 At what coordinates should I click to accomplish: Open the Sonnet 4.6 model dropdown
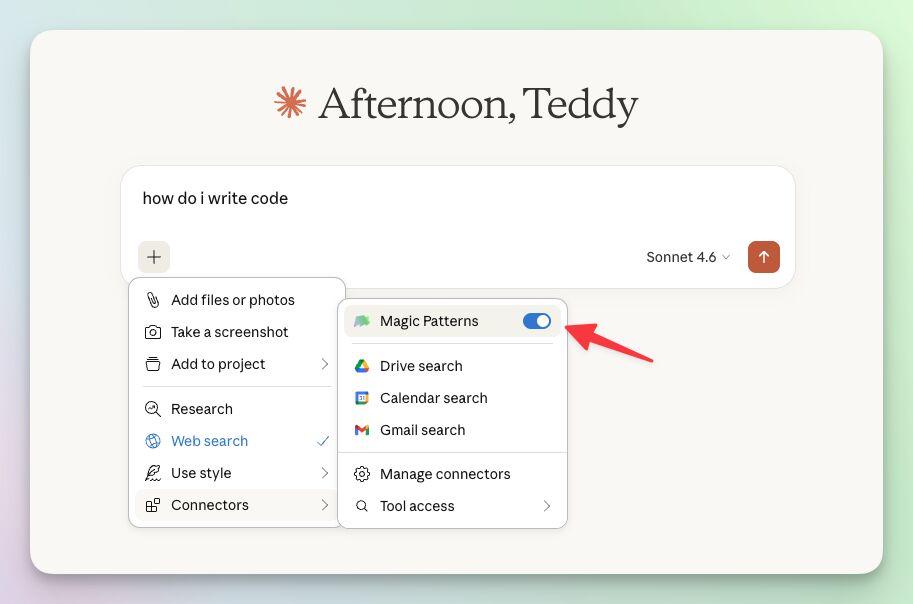point(688,257)
